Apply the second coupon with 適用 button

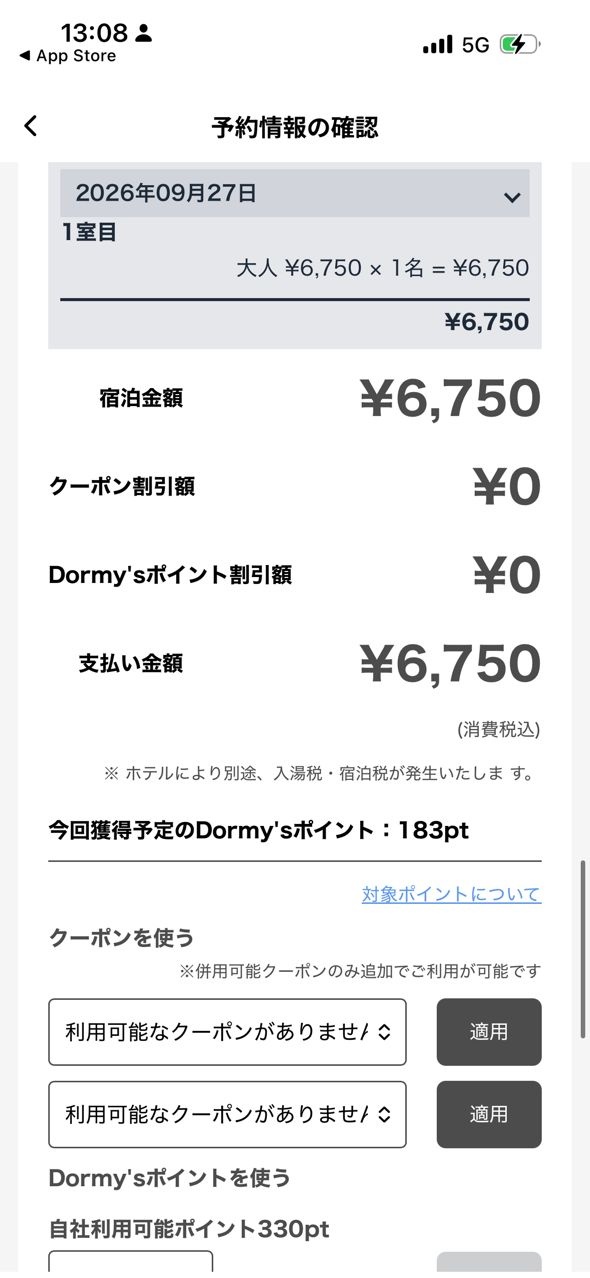coord(489,1114)
